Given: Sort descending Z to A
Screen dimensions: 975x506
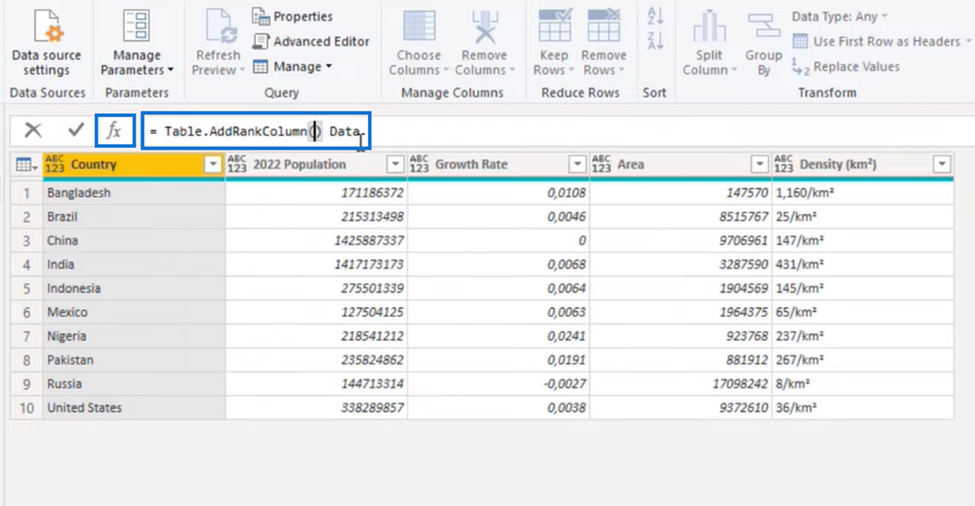Looking at the screenshot, I should [655, 41].
